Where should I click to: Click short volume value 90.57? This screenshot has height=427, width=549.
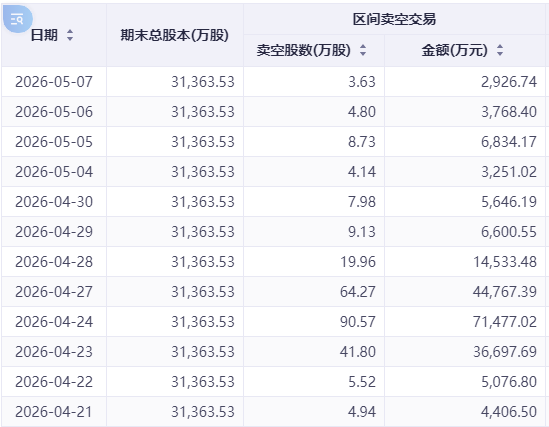[358, 322]
